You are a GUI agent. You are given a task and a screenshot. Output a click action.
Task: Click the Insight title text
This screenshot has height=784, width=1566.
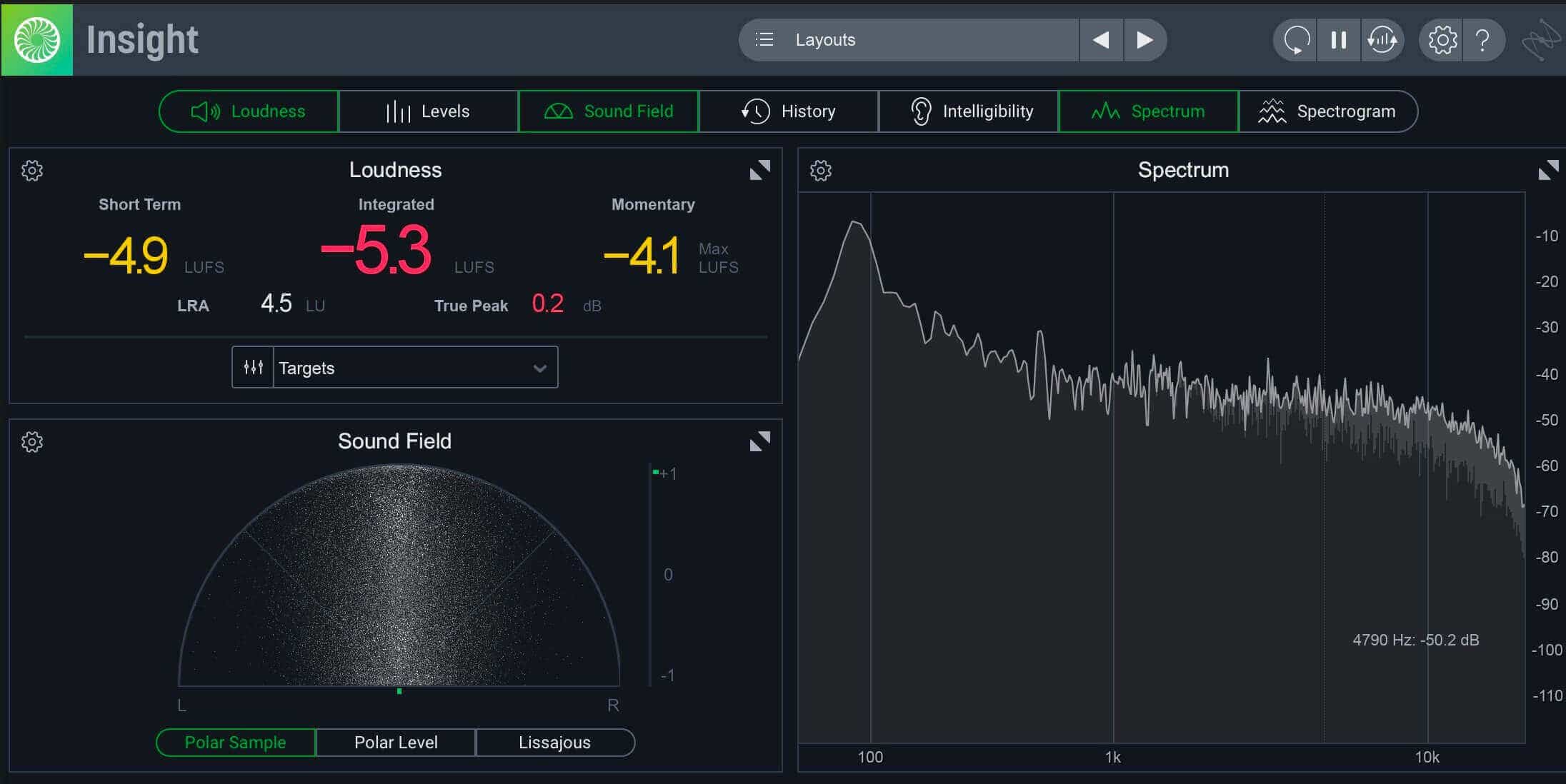click(x=142, y=40)
